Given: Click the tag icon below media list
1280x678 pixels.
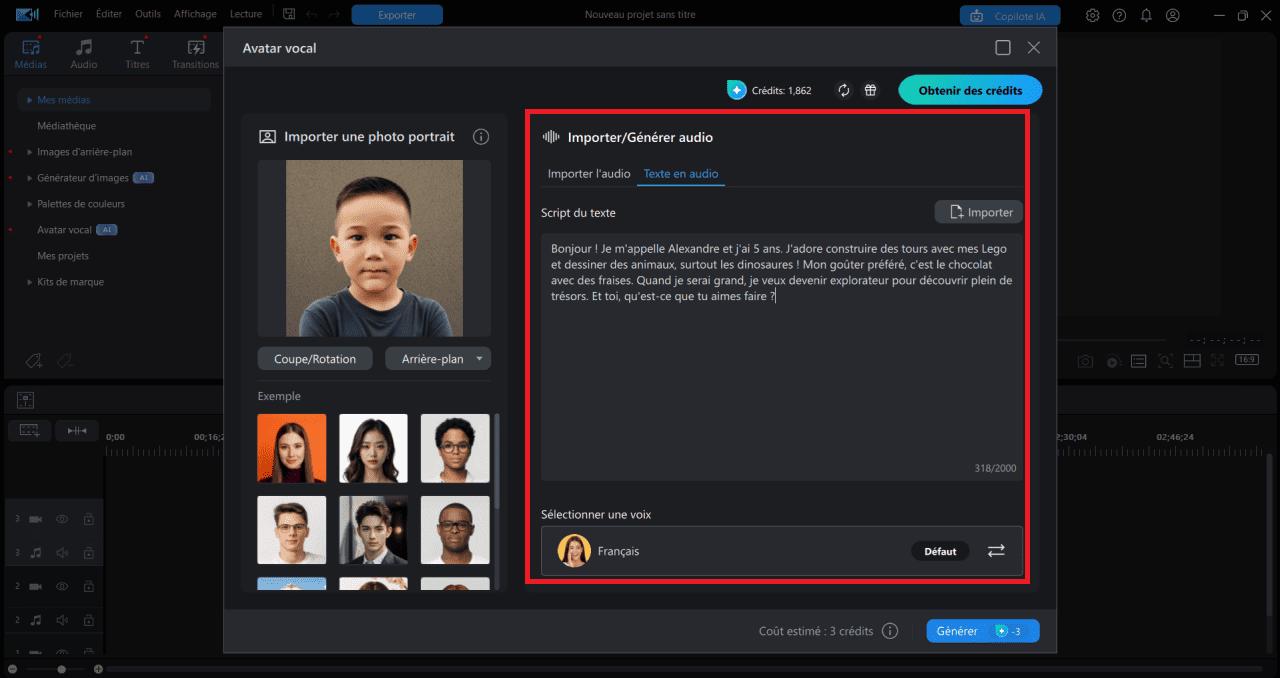Looking at the screenshot, I should (x=33, y=360).
